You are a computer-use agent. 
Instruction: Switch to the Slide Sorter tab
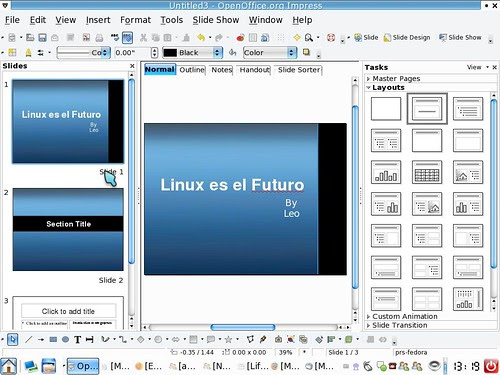click(x=299, y=70)
